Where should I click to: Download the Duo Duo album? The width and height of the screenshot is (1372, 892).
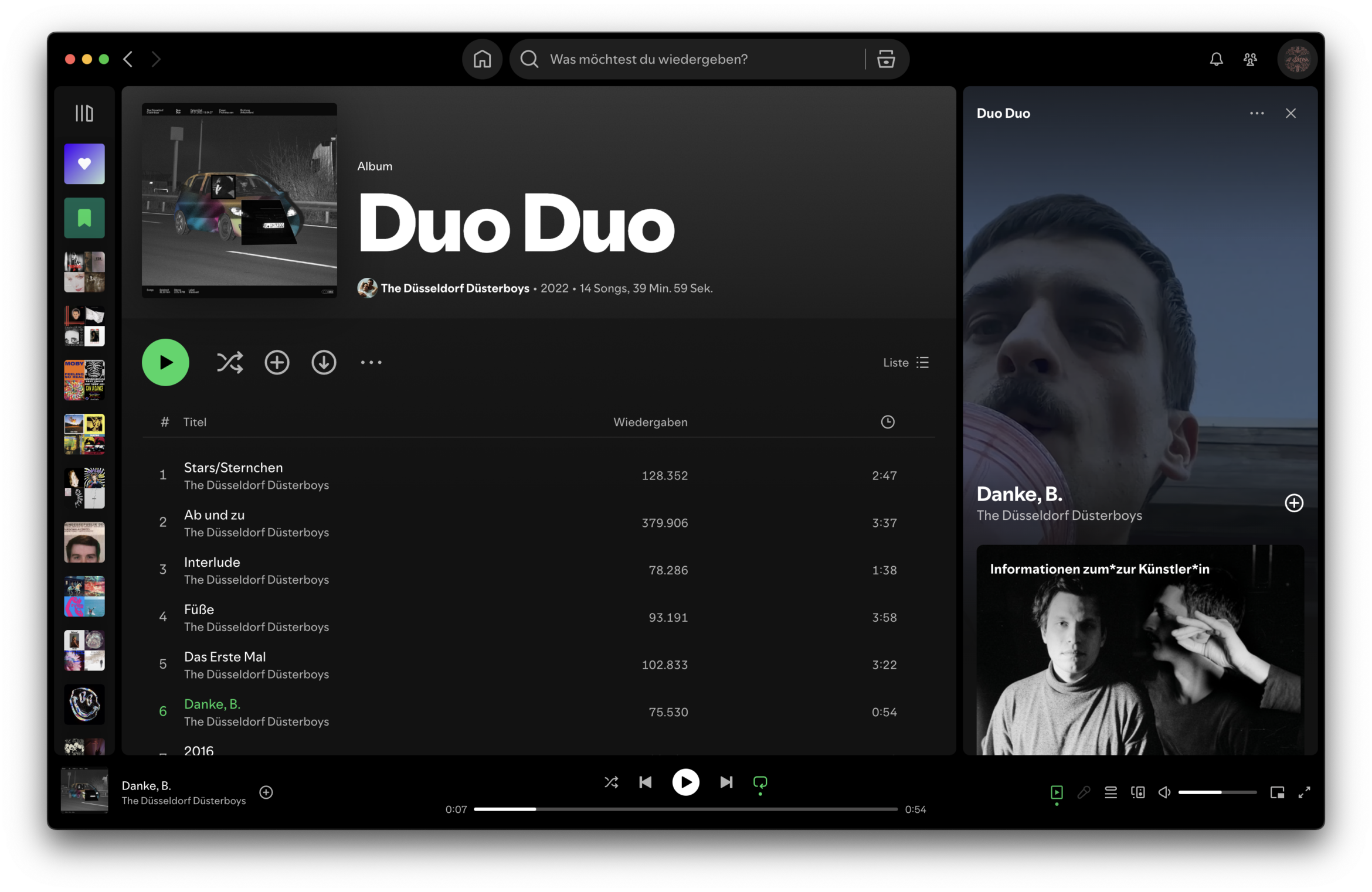tap(324, 363)
